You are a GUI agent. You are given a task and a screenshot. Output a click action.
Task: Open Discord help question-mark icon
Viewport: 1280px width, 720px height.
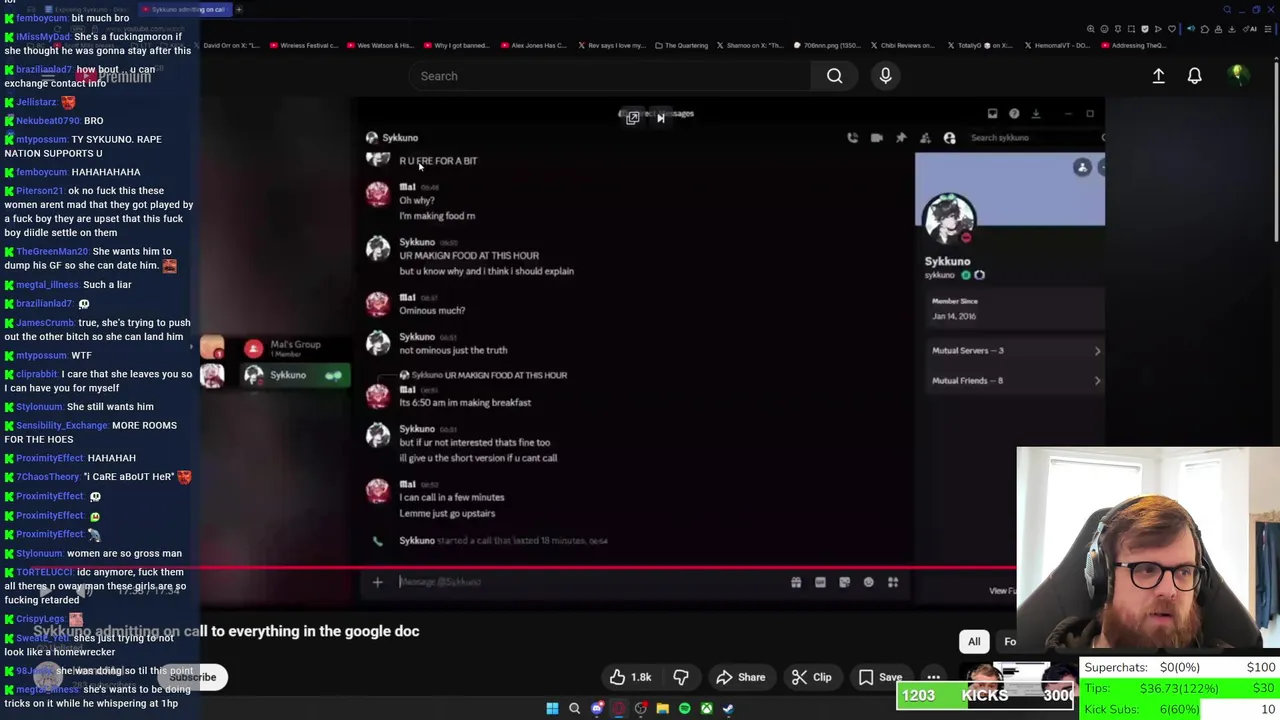coord(1014,114)
